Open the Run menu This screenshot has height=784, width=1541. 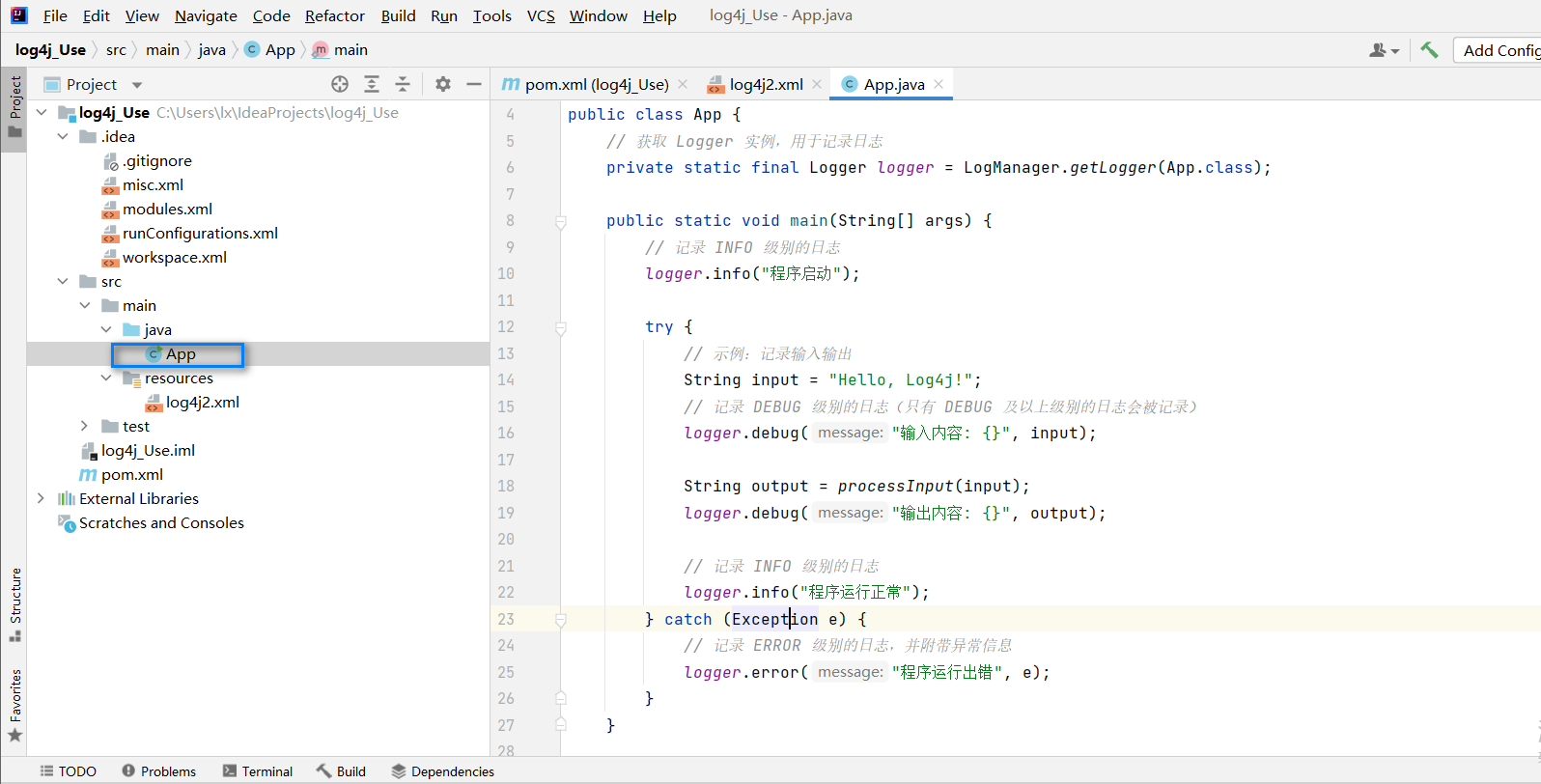pos(444,15)
